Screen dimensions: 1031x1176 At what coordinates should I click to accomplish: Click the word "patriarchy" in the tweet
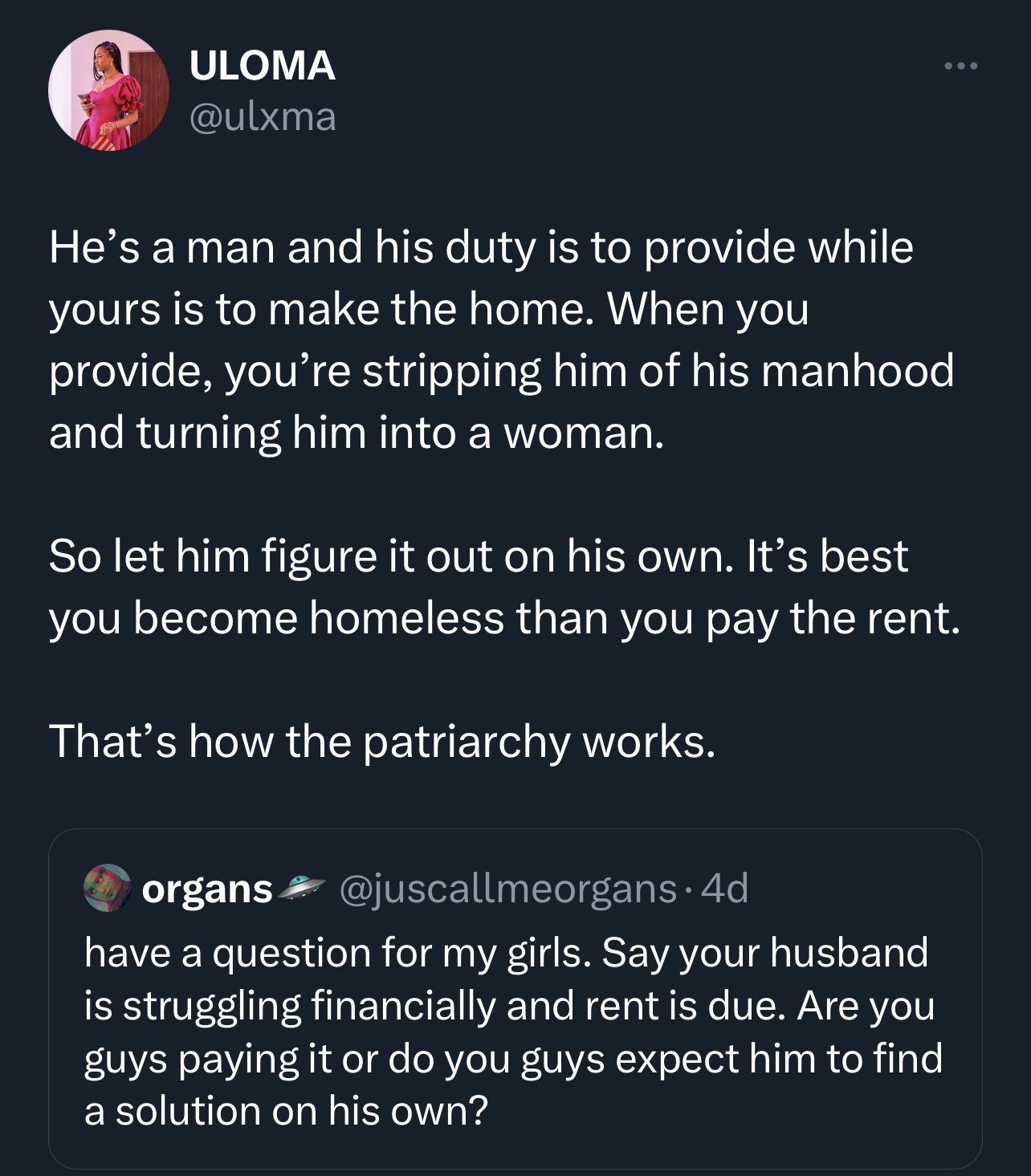pyautogui.click(x=466, y=742)
